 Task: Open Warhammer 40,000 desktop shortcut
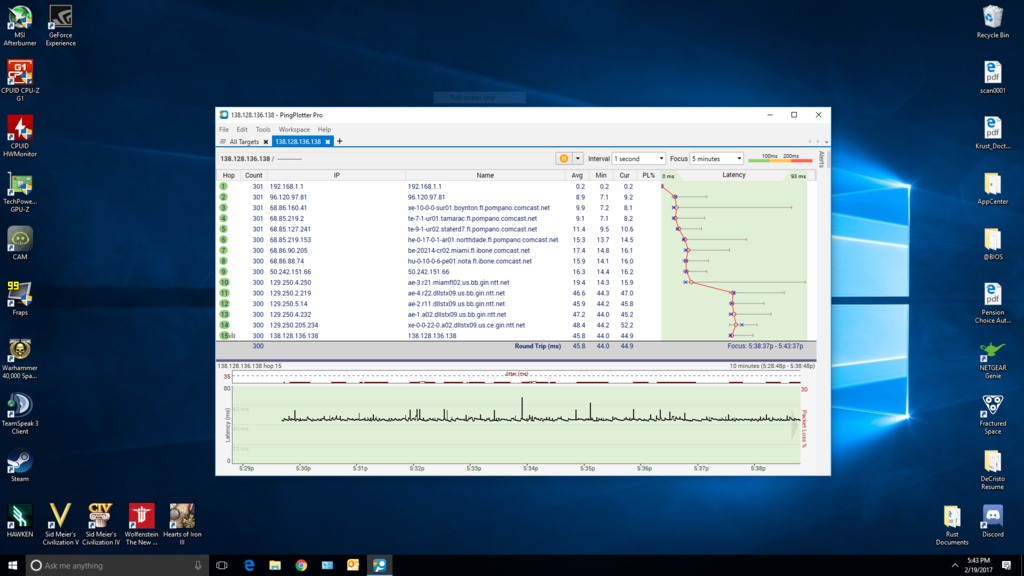pyautogui.click(x=20, y=359)
